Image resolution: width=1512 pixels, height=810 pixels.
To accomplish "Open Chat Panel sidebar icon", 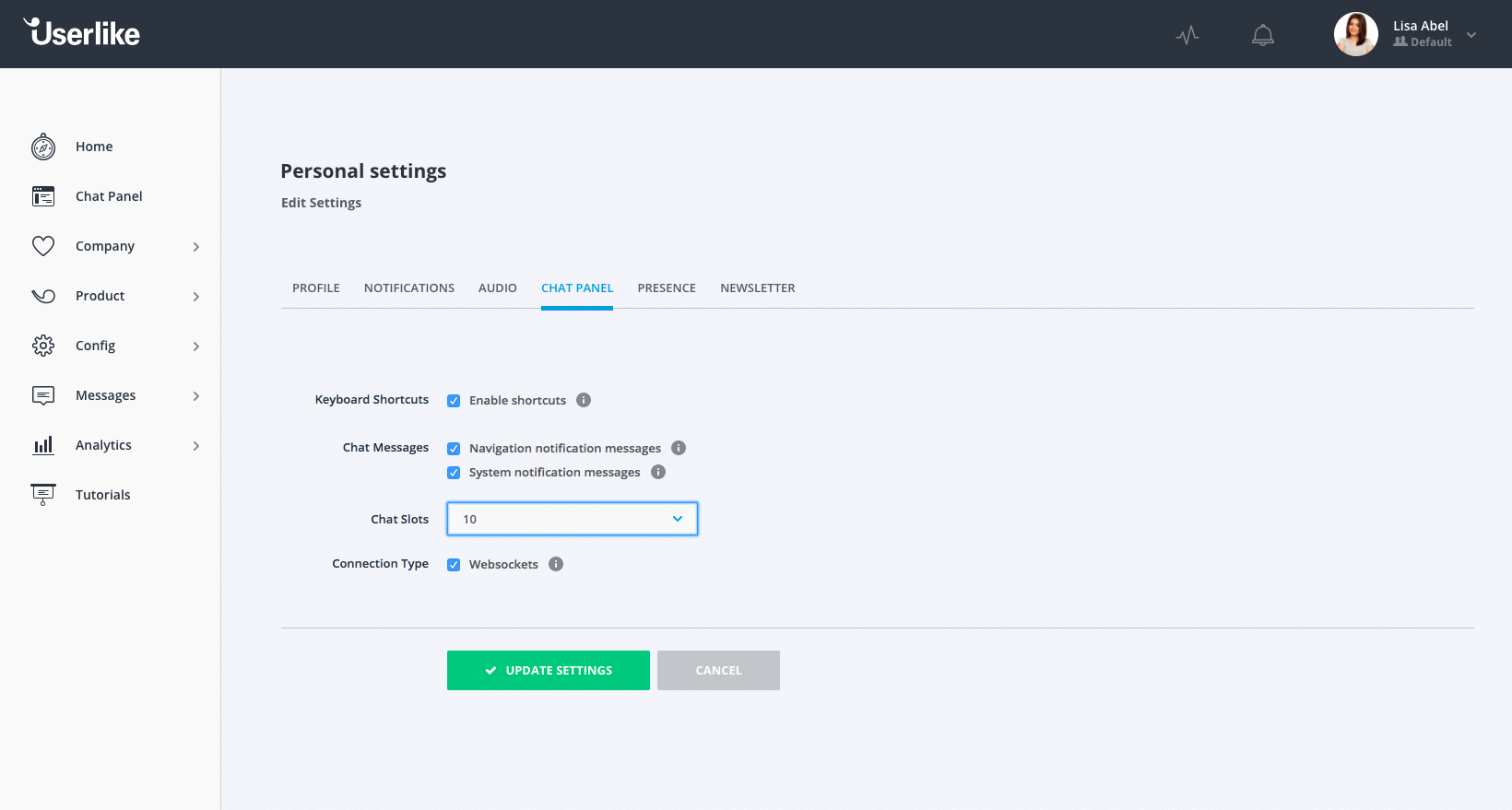I will [43, 196].
